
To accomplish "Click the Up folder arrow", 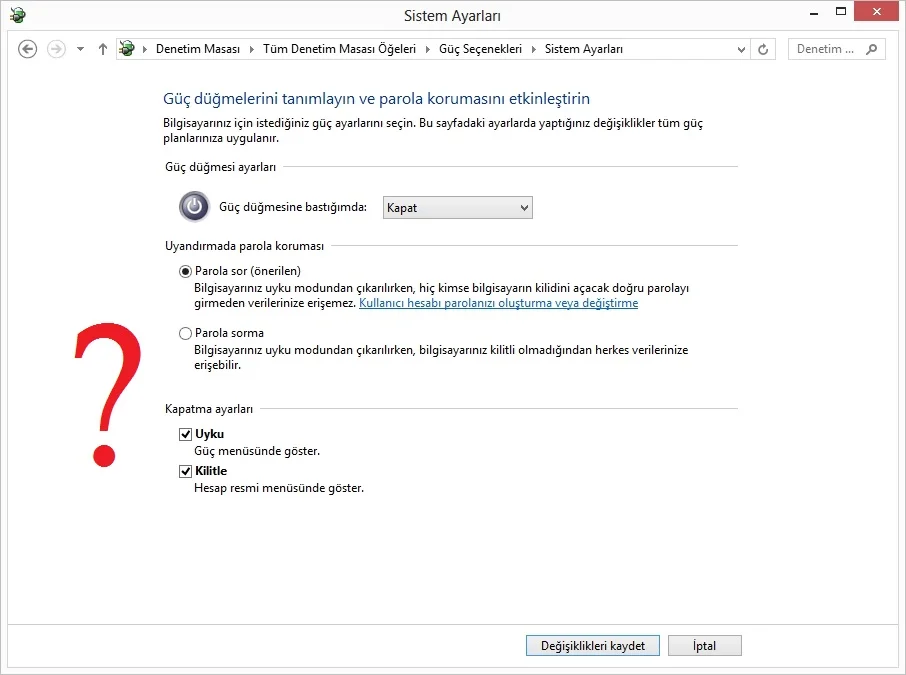I will pyautogui.click(x=103, y=49).
